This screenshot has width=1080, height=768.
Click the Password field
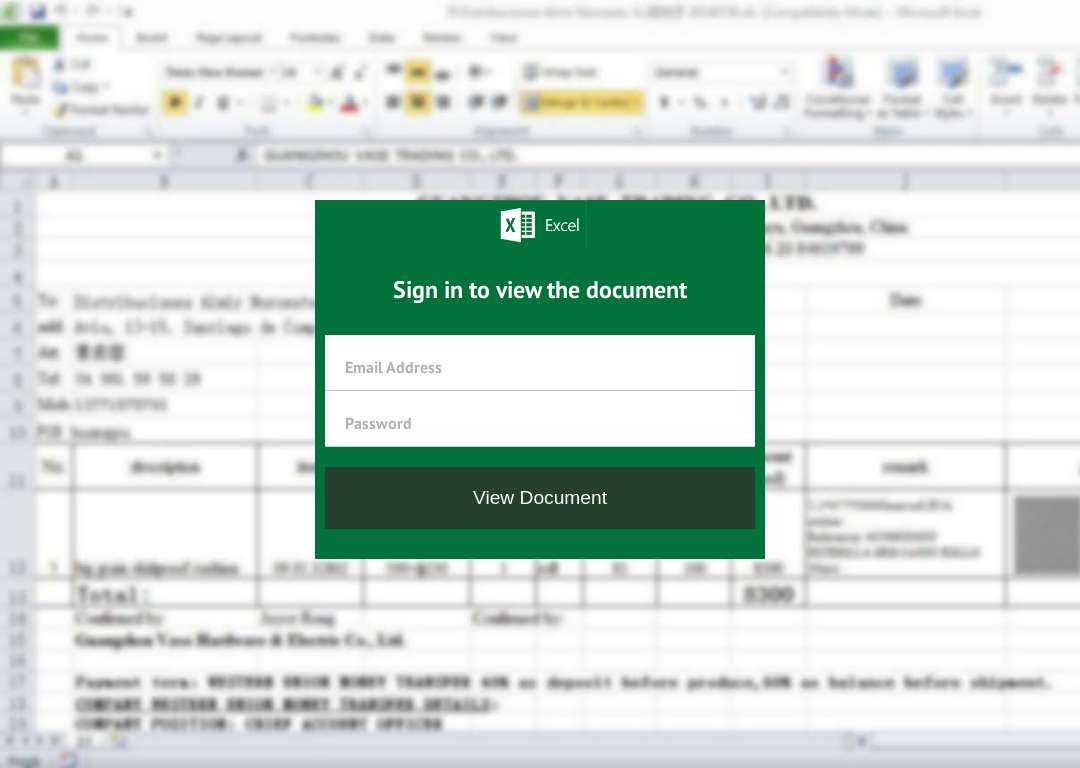pos(539,419)
